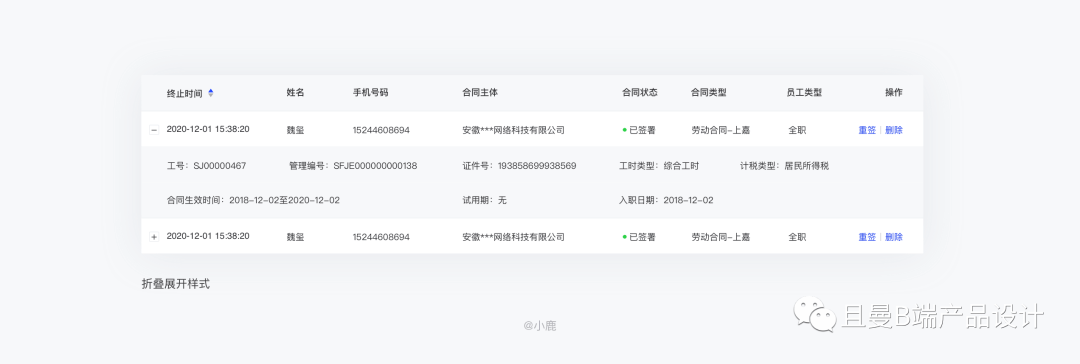
Task: Click 删除 in the collapsed row
Action: tap(894, 237)
